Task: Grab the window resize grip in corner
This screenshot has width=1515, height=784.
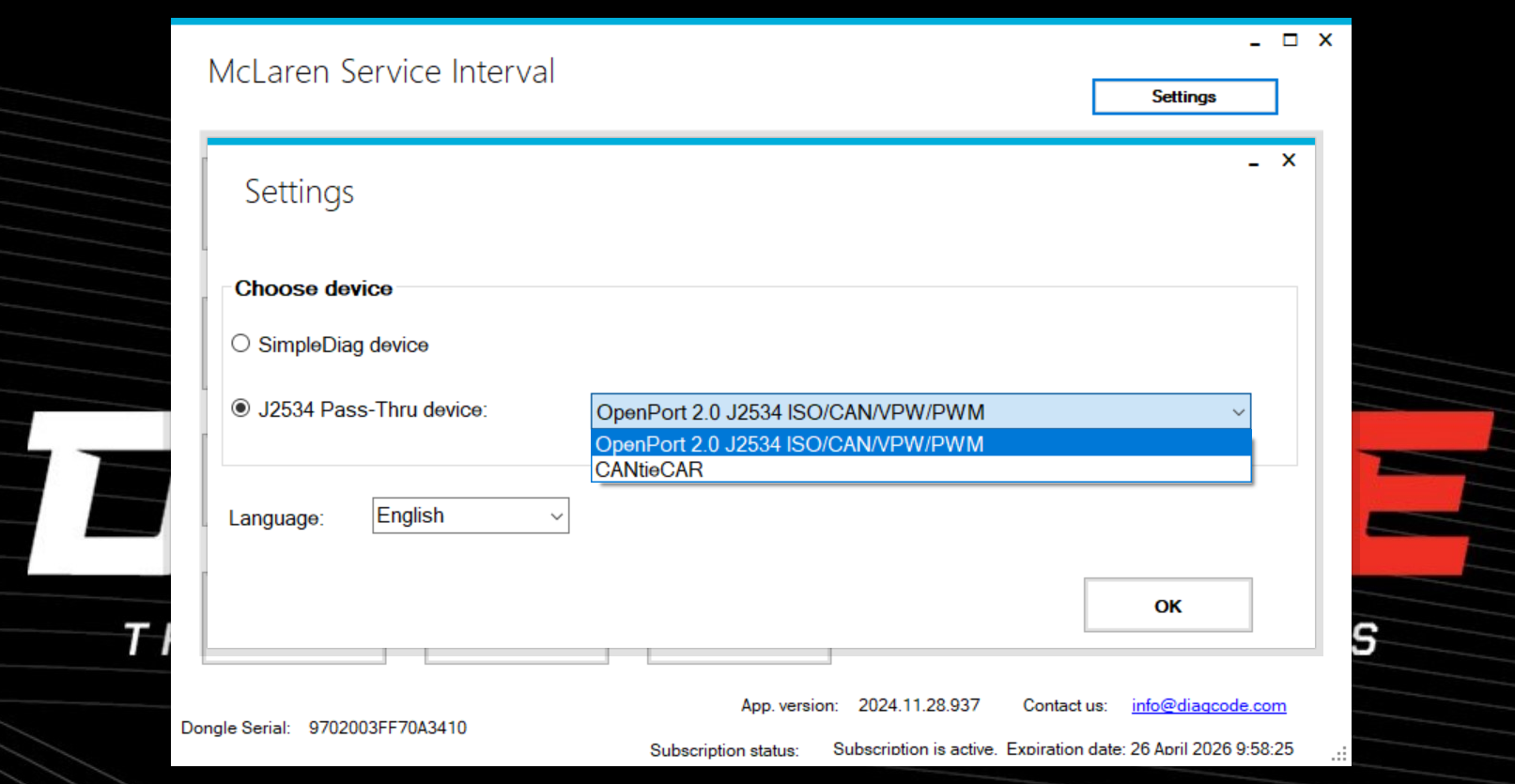Action: pos(1340,754)
